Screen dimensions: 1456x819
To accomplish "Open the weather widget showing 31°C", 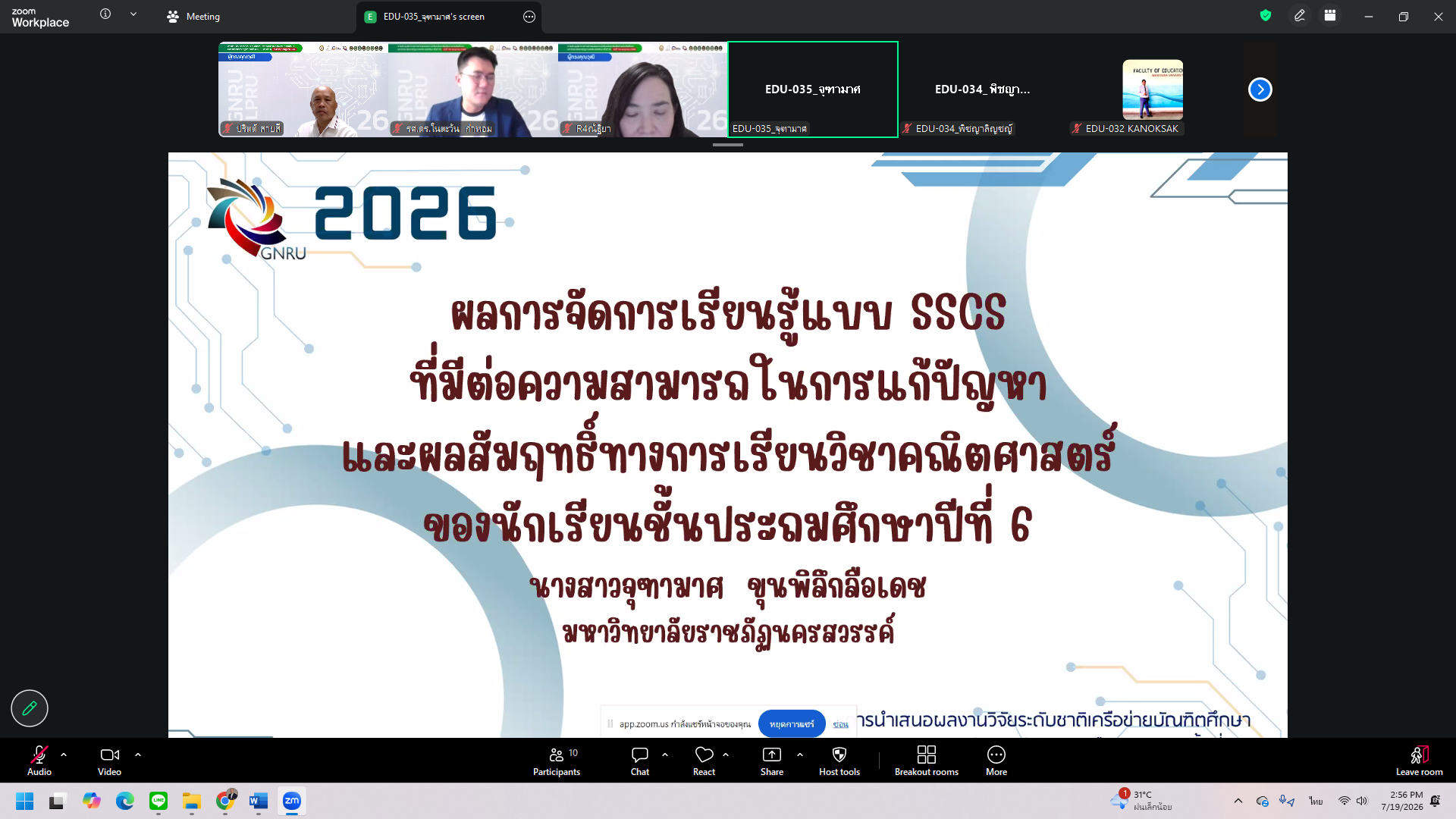I will (x=1141, y=801).
